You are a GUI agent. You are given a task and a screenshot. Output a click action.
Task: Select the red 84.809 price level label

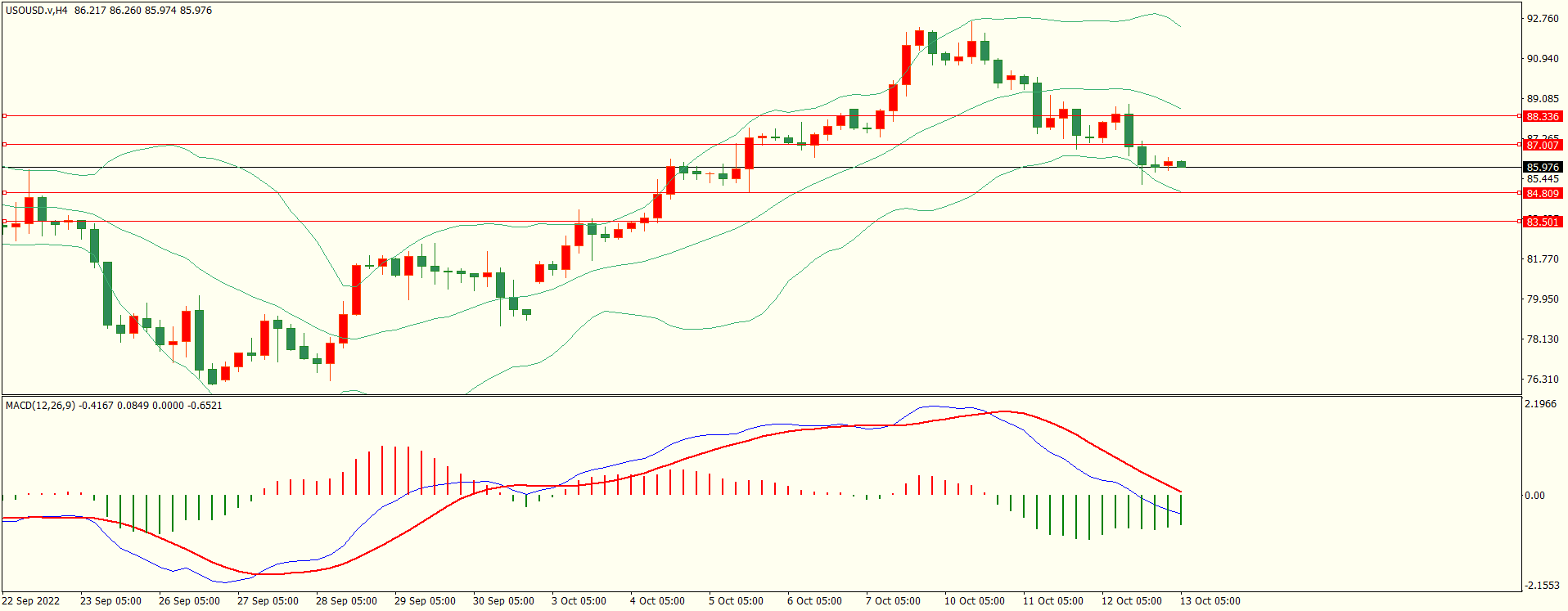click(1543, 193)
